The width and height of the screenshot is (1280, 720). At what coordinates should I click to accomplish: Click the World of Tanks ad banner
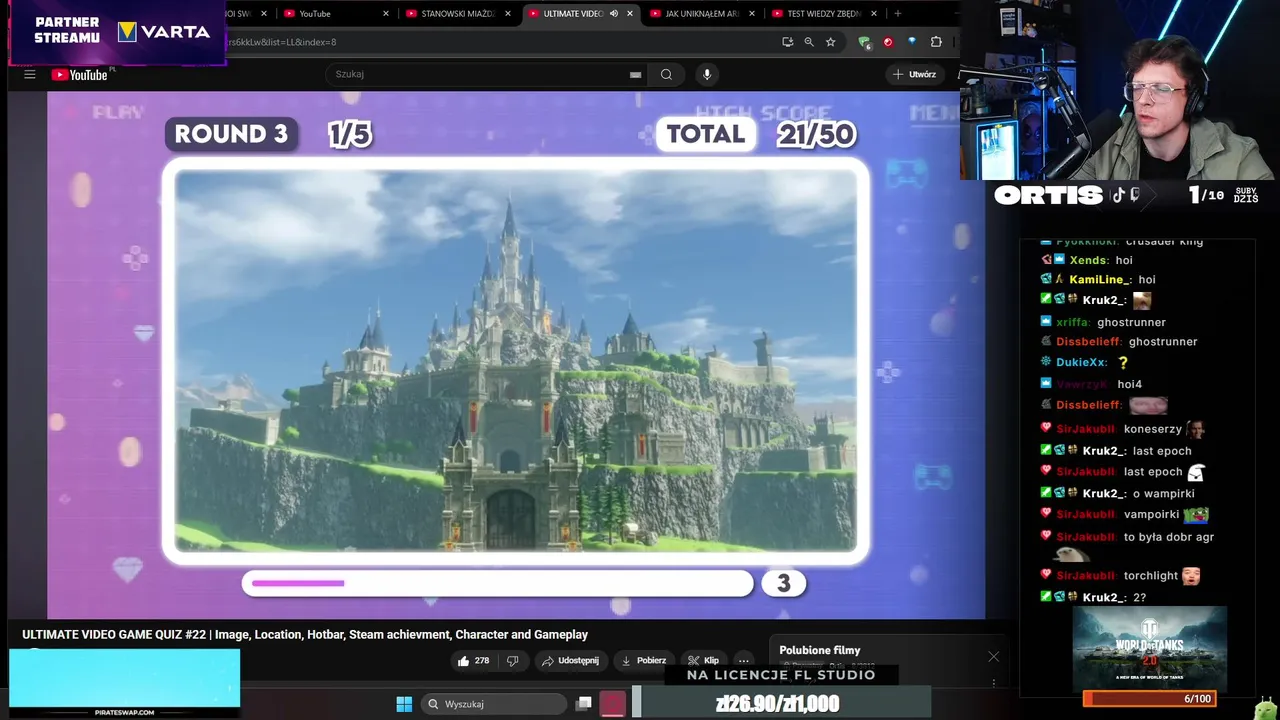(x=1149, y=649)
